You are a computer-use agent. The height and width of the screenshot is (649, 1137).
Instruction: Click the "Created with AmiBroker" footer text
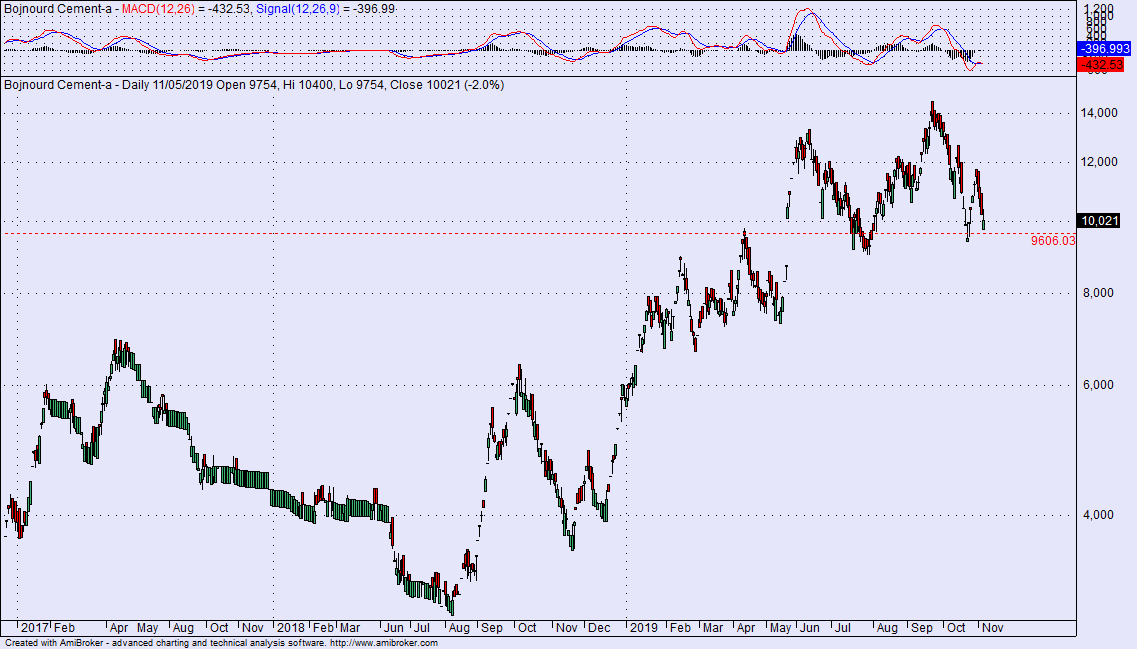point(54,643)
